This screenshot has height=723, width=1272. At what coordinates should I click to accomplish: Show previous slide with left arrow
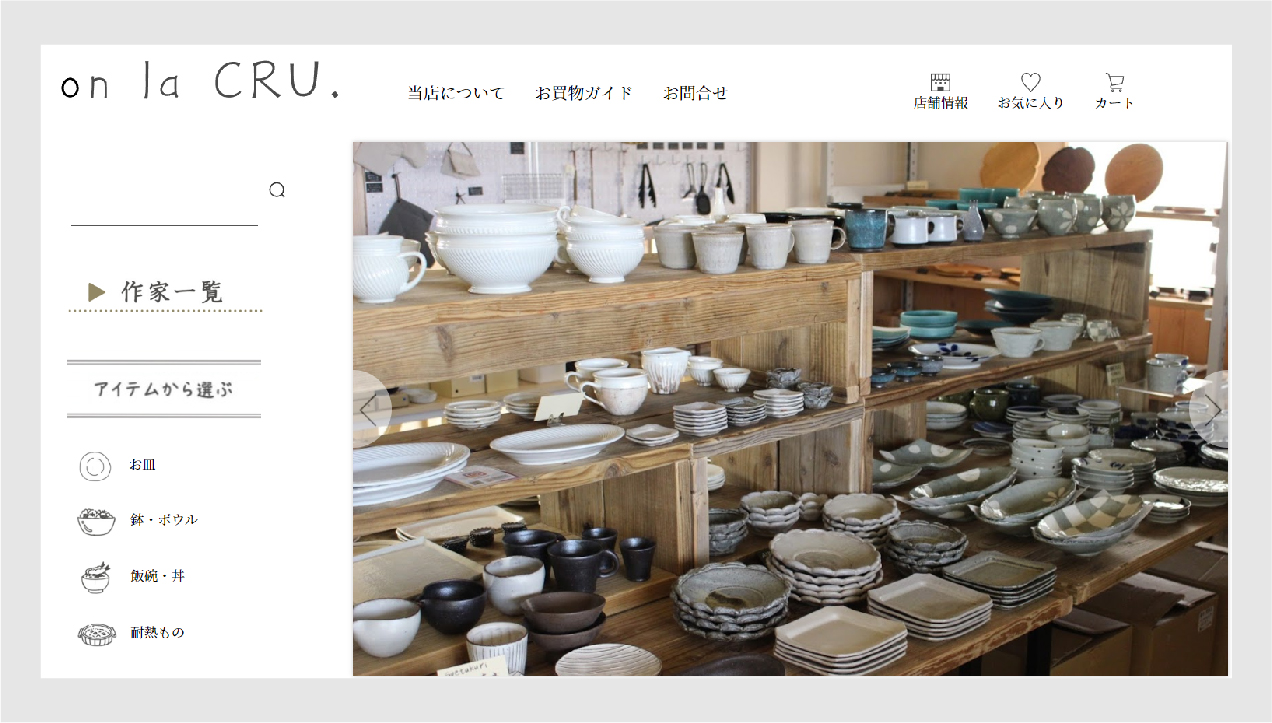369,409
